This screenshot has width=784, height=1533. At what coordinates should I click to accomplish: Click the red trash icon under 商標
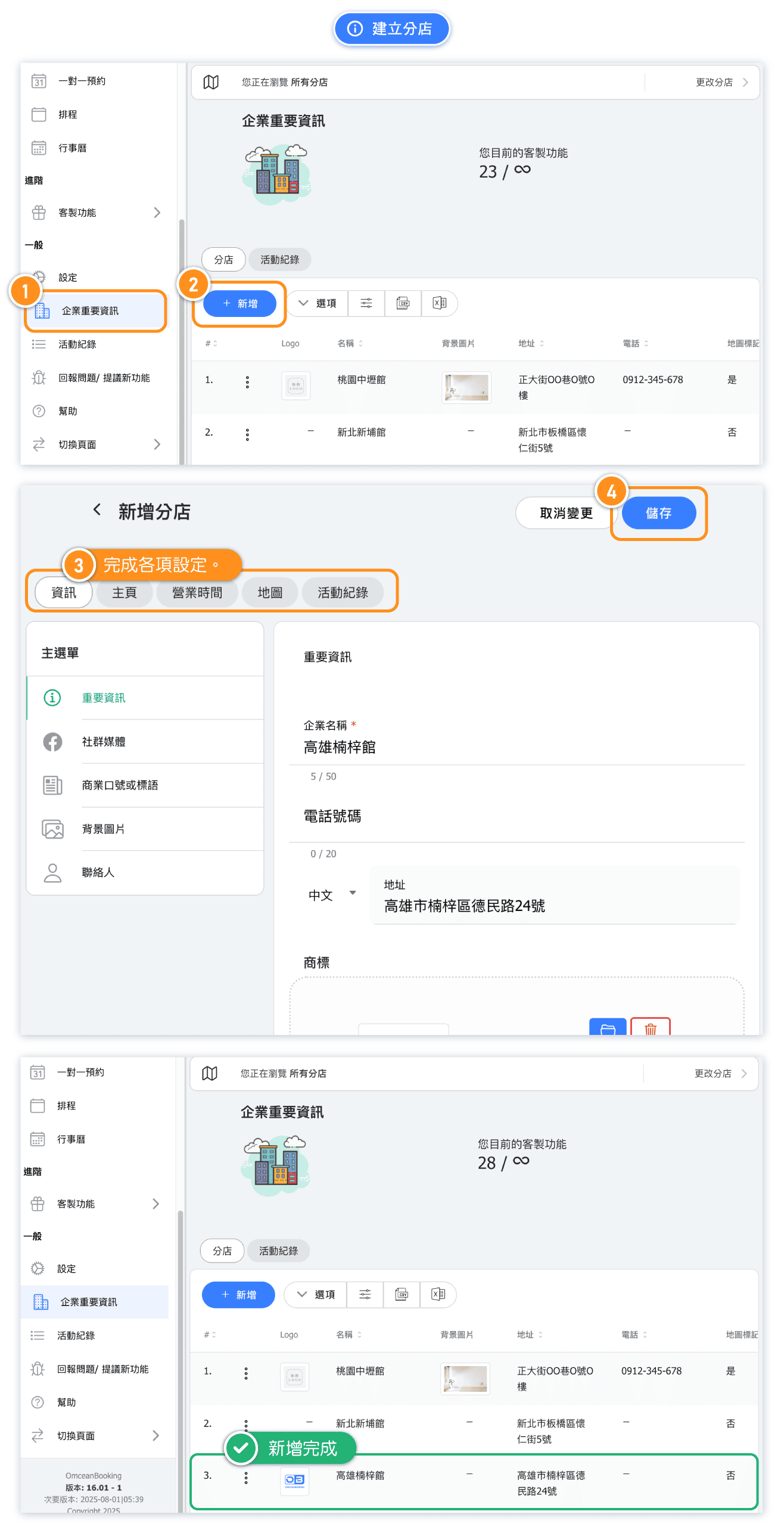click(650, 1028)
